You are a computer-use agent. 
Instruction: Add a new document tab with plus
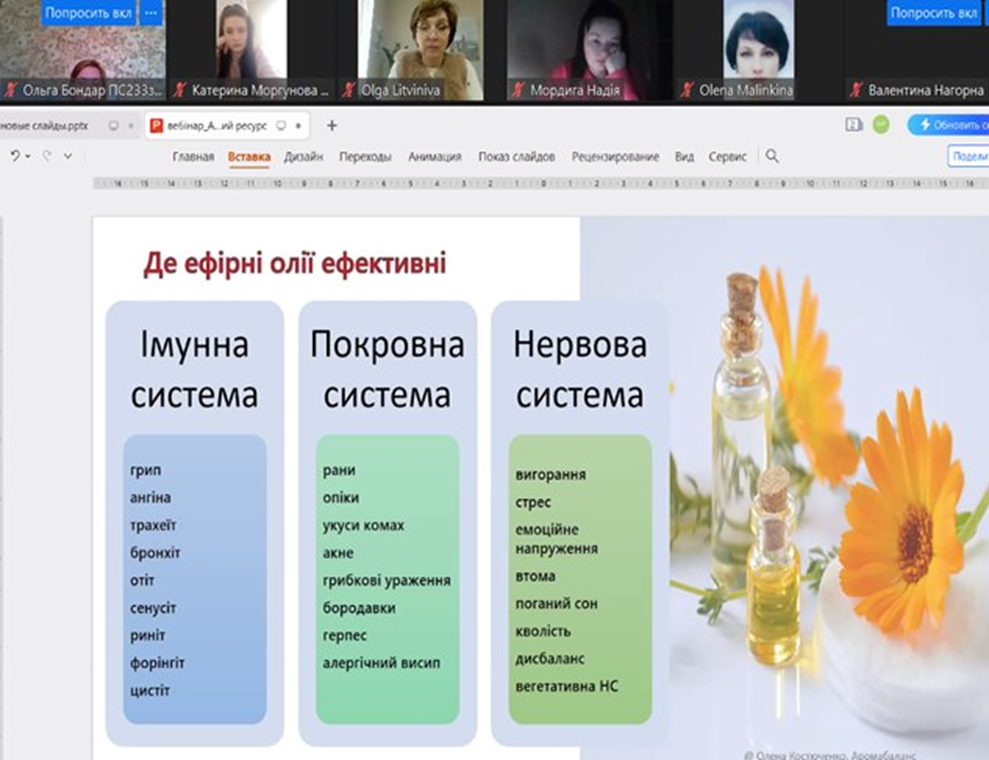(x=332, y=125)
